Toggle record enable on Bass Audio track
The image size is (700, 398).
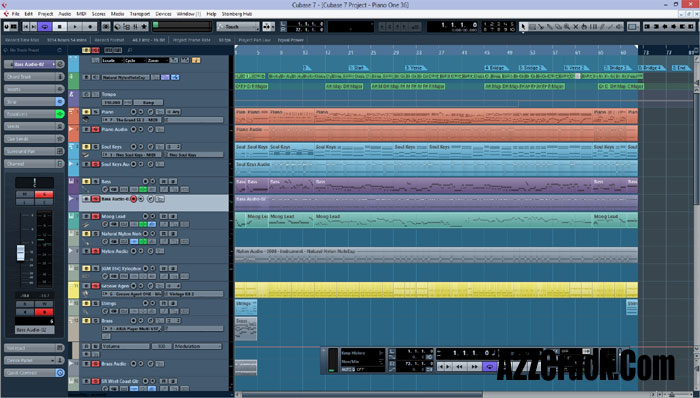click(x=133, y=199)
